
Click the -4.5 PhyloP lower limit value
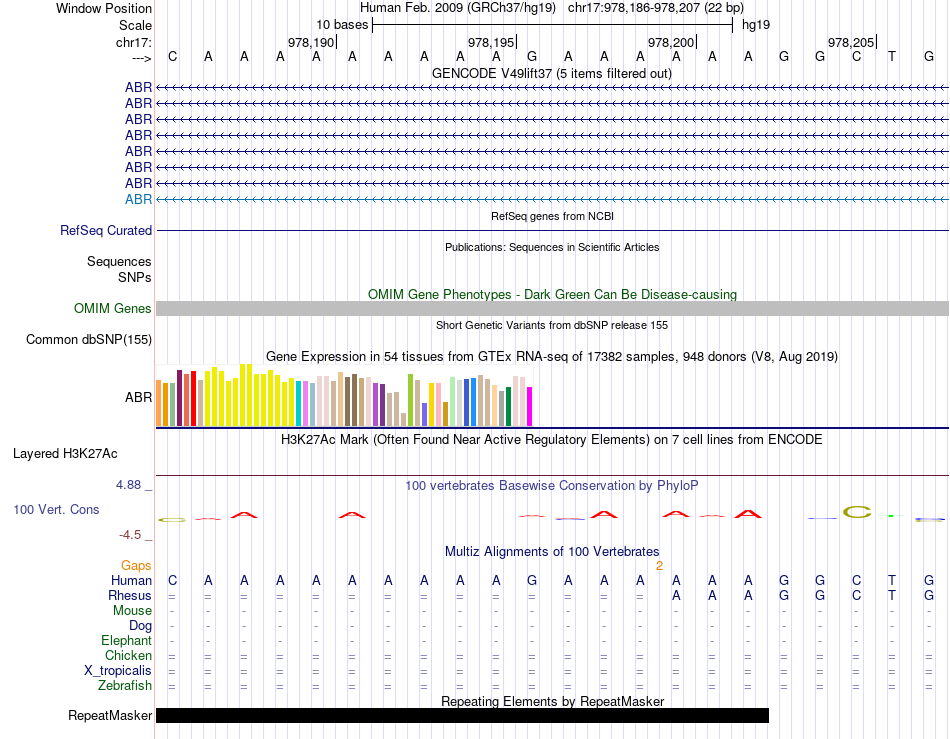130,535
